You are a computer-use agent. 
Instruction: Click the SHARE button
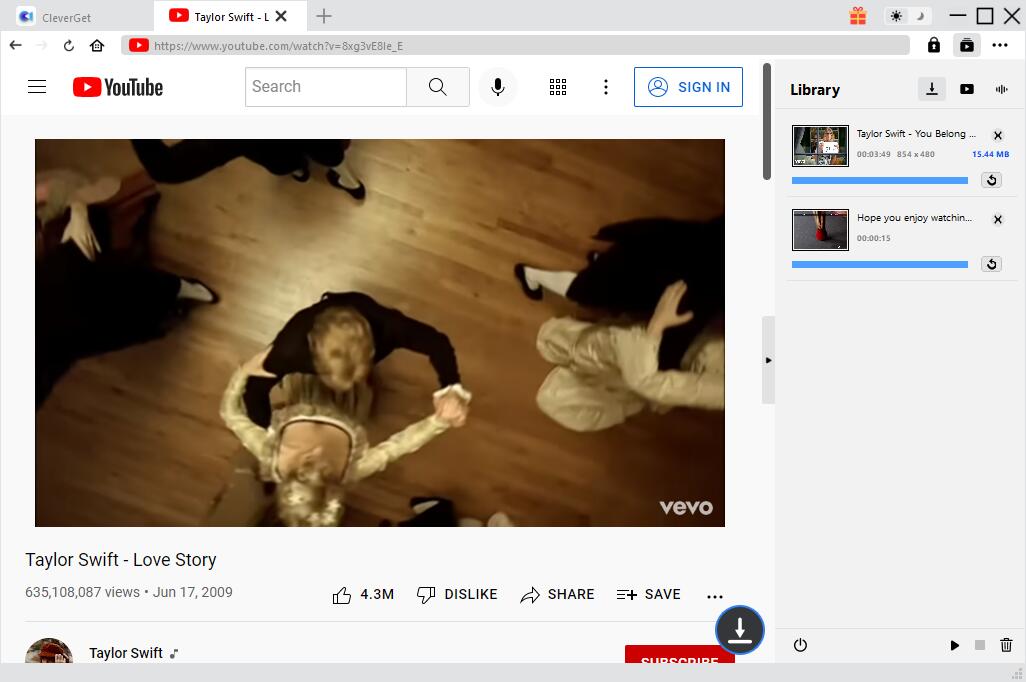(x=557, y=594)
